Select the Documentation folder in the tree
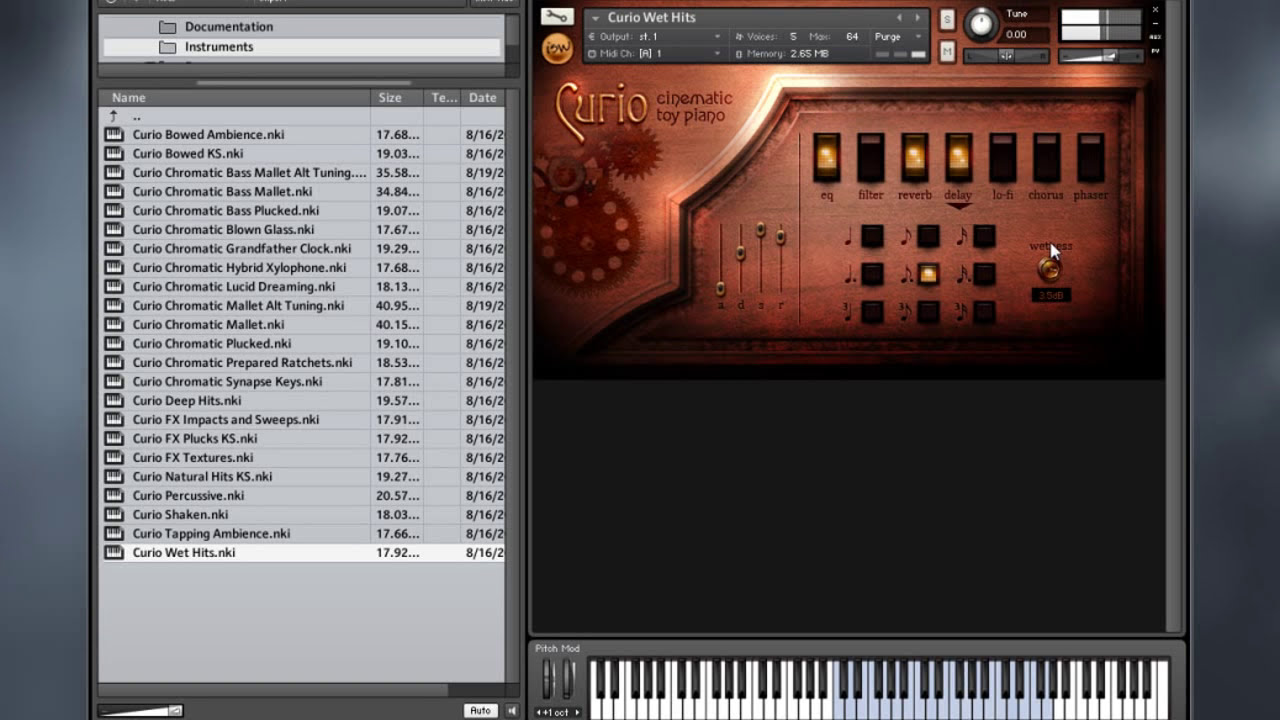This screenshot has width=1280, height=720. pos(302,27)
